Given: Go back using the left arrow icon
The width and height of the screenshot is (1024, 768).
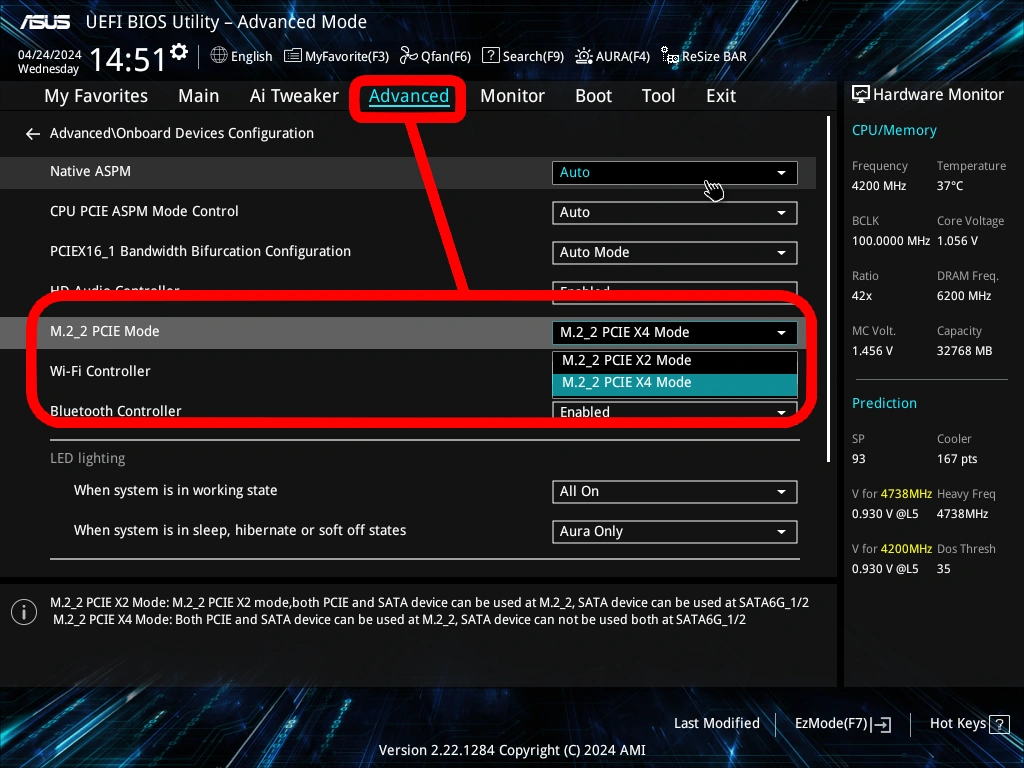Looking at the screenshot, I should 33,134.
